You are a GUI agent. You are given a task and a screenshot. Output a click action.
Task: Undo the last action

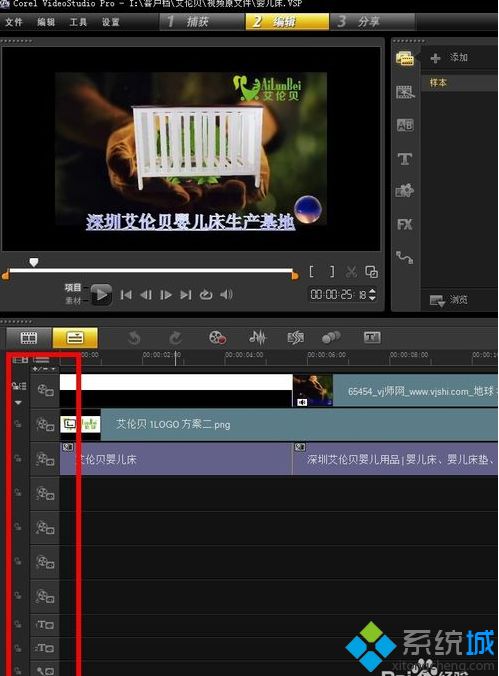pyautogui.click(x=134, y=338)
